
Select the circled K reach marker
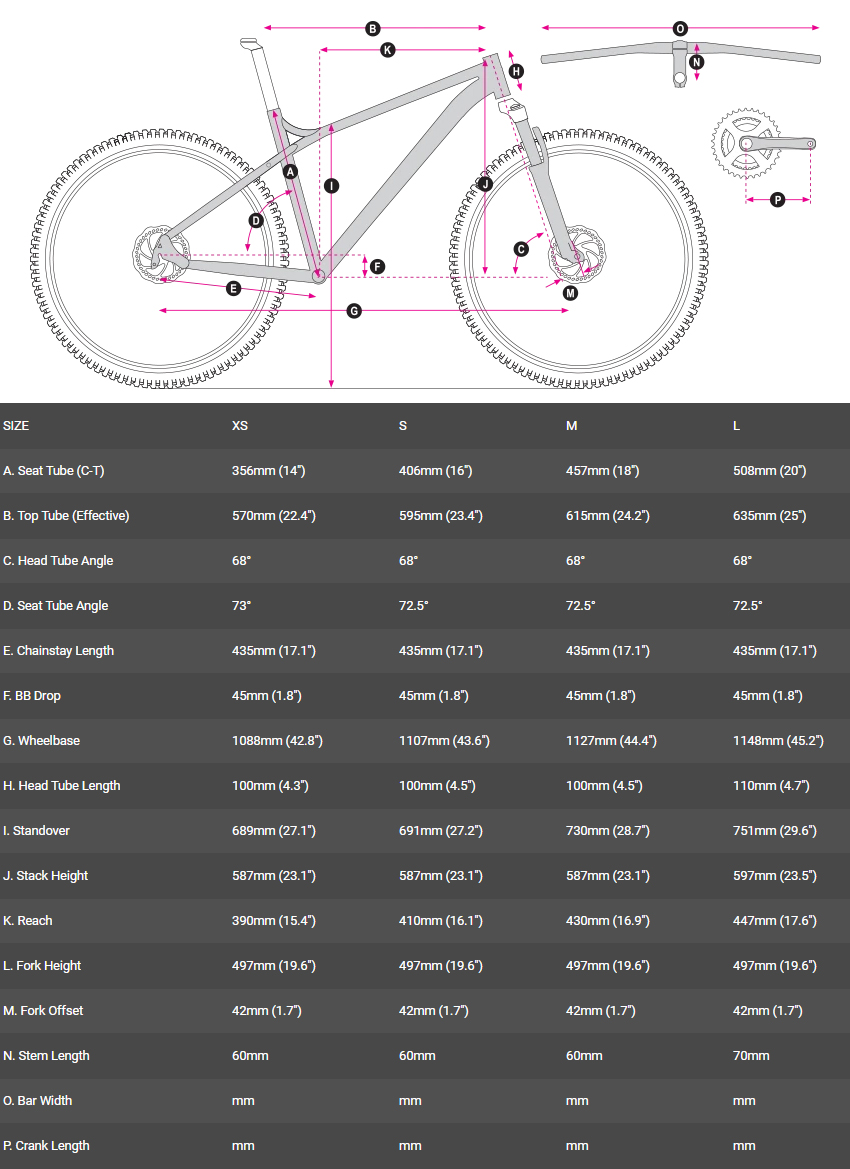point(388,49)
